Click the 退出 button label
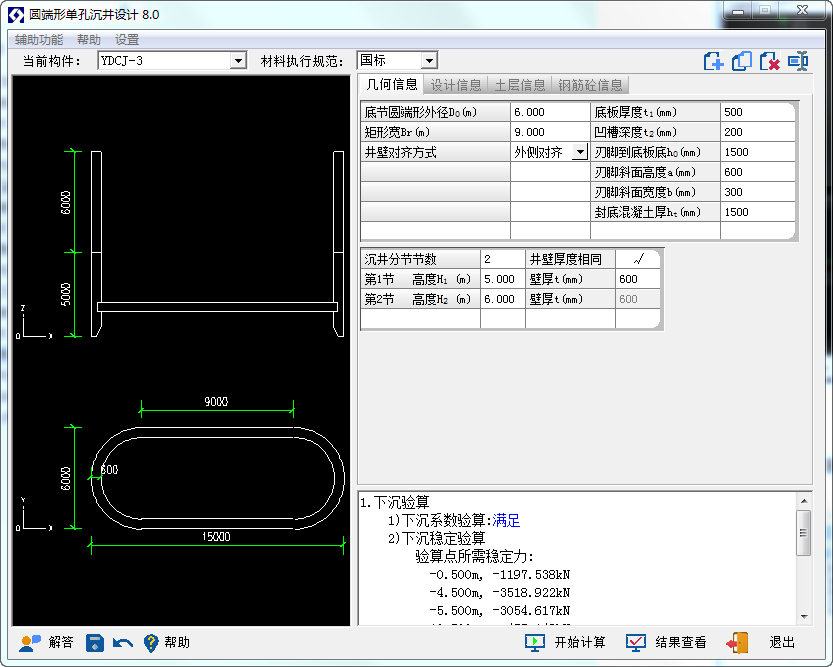 pyautogui.click(x=782, y=643)
